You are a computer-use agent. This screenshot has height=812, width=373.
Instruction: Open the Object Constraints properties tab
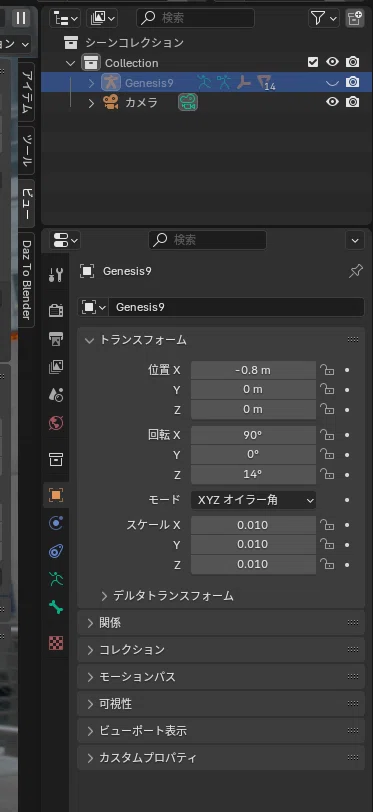pos(56,551)
